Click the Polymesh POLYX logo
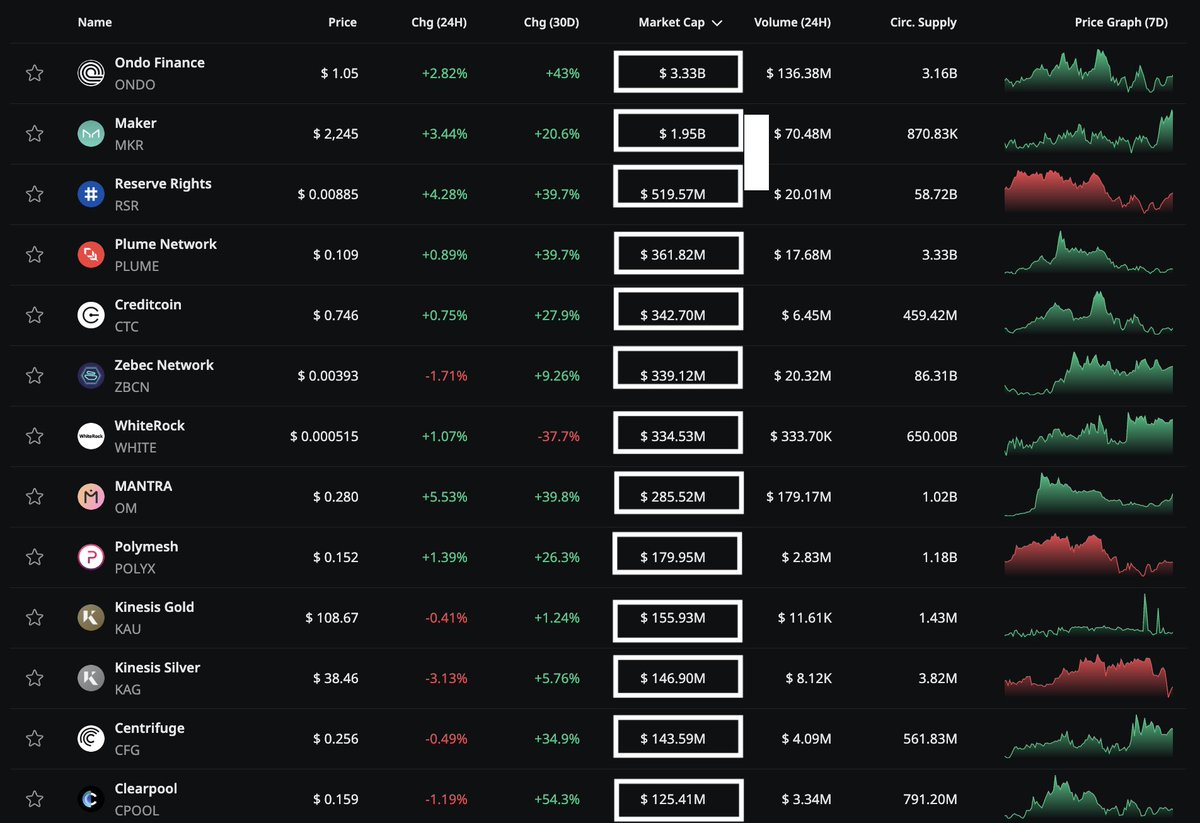Viewport: 1200px width, 823px height. coord(91,557)
